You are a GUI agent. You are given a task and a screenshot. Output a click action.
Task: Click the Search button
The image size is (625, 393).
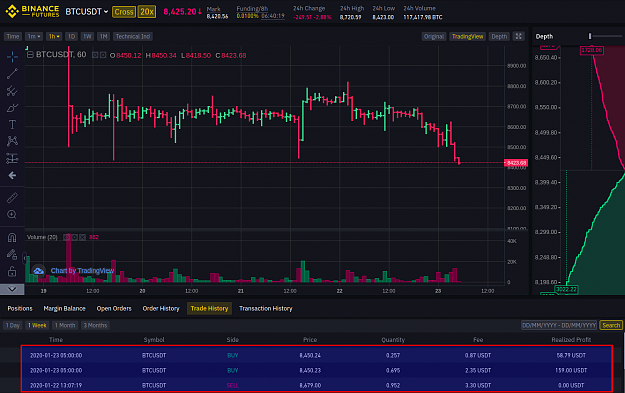[x=611, y=325]
